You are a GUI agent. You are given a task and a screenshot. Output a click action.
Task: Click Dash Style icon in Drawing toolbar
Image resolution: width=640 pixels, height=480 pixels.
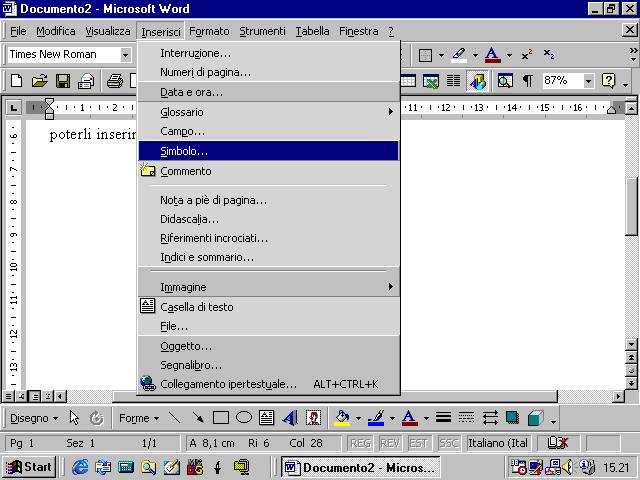[x=466, y=417]
